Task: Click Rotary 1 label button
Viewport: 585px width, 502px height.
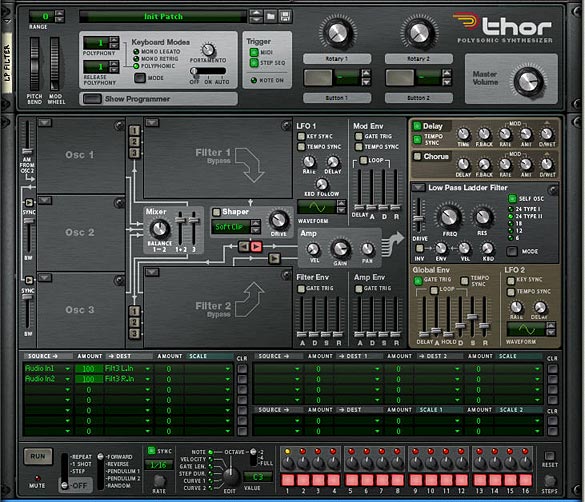Action: click(337, 59)
